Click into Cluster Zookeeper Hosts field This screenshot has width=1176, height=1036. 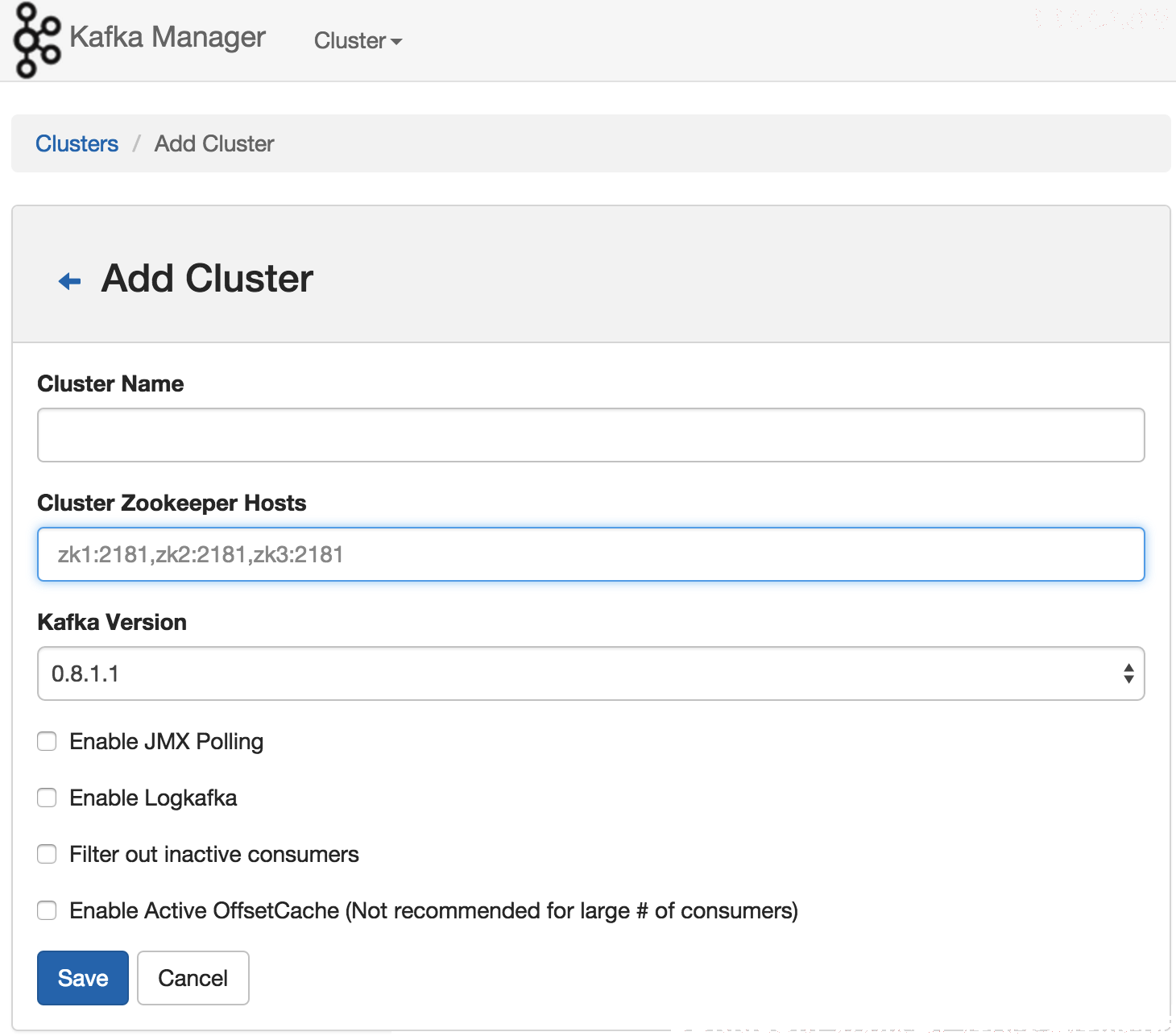click(x=591, y=554)
